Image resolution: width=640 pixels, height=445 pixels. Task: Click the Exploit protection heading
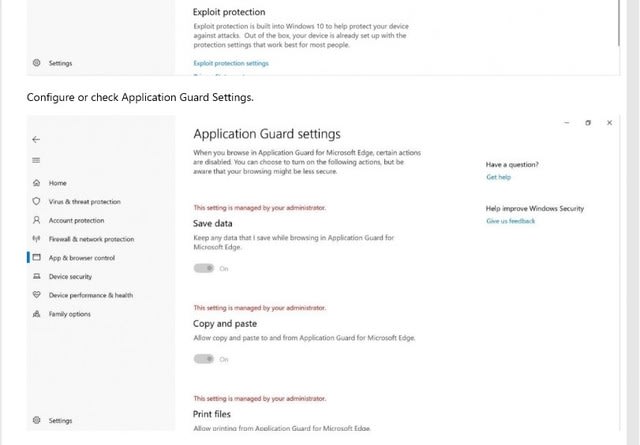click(229, 12)
